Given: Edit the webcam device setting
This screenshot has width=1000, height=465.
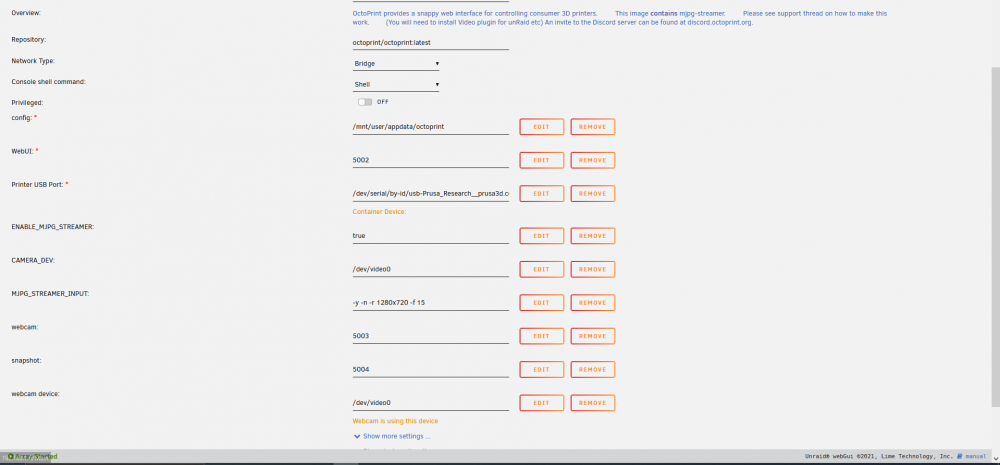Looking at the screenshot, I should (541, 403).
